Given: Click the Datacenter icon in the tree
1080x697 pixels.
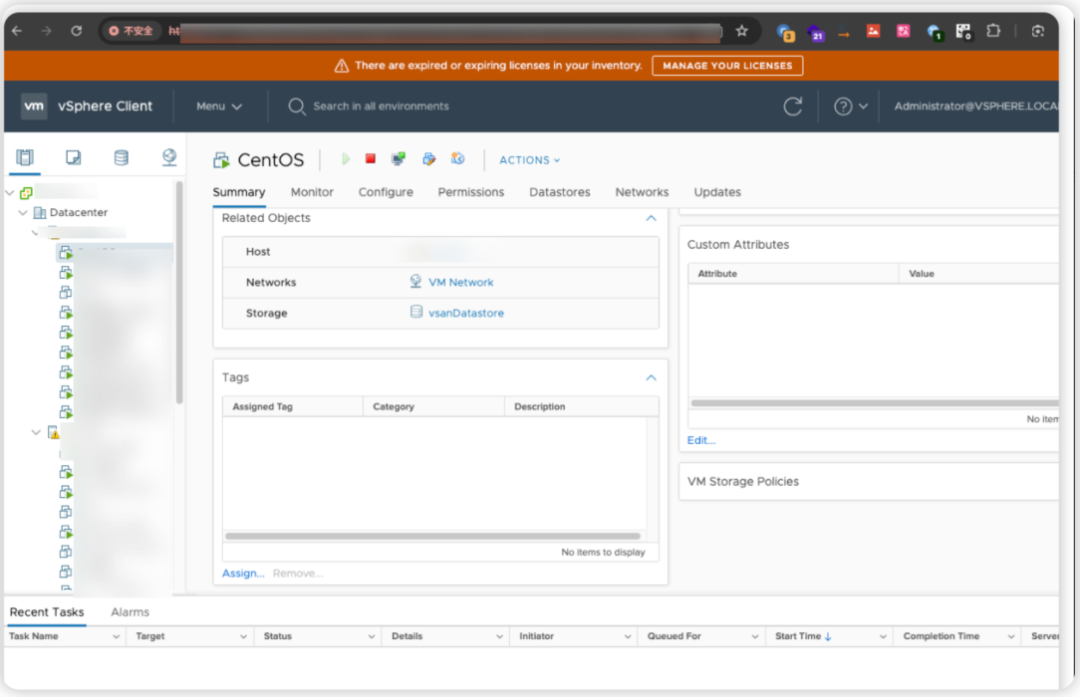Looking at the screenshot, I should tap(40, 213).
